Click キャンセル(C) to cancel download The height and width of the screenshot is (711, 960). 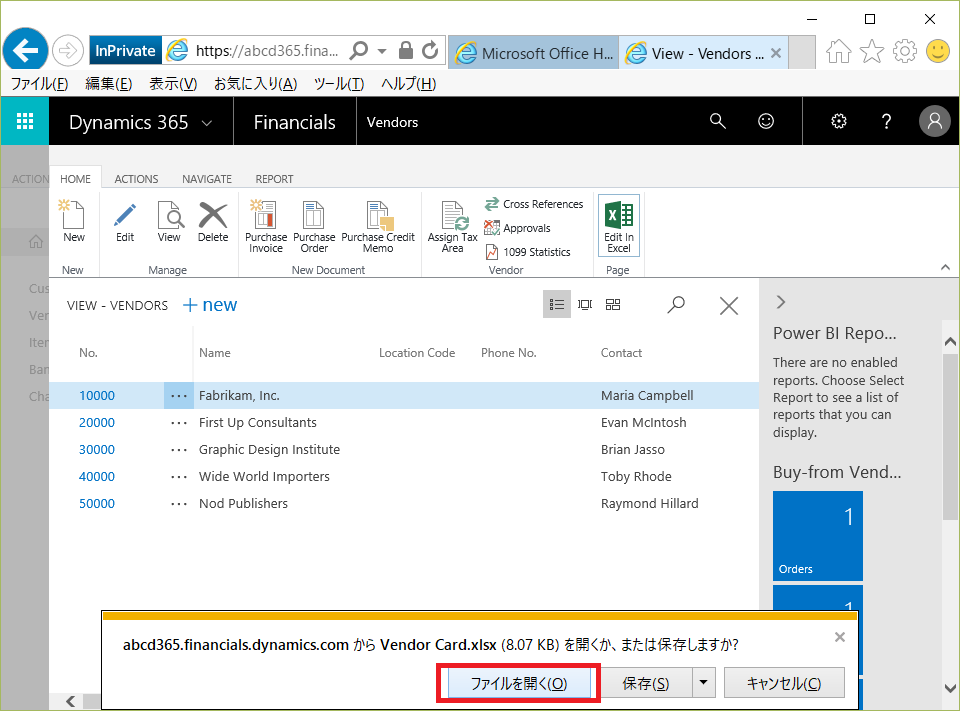click(x=784, y=683)
